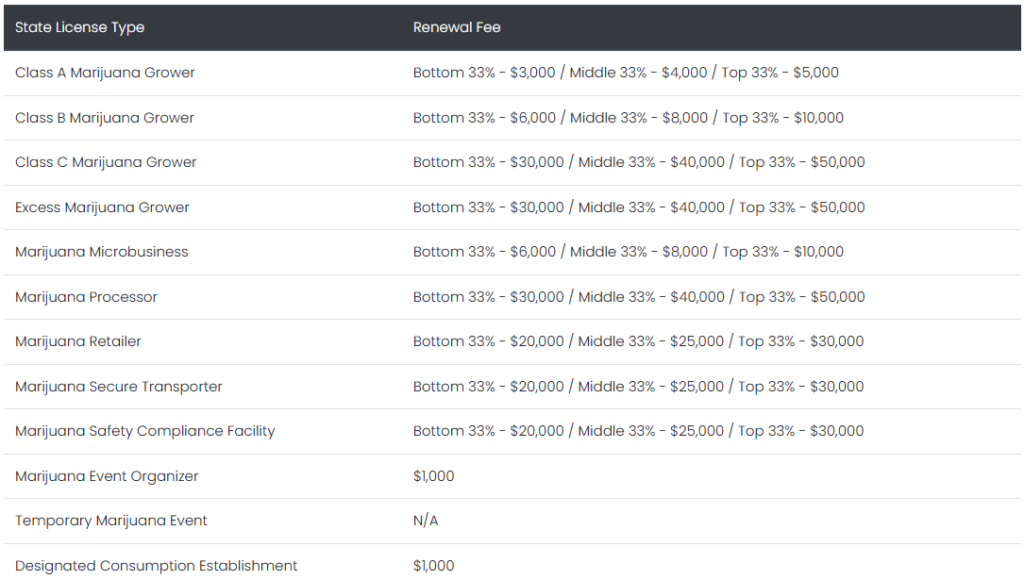Select the Marijuana Microbusiness license row
Image resolution: width=1024 pixels, height=580 pixels.
[x=102, y=252]
